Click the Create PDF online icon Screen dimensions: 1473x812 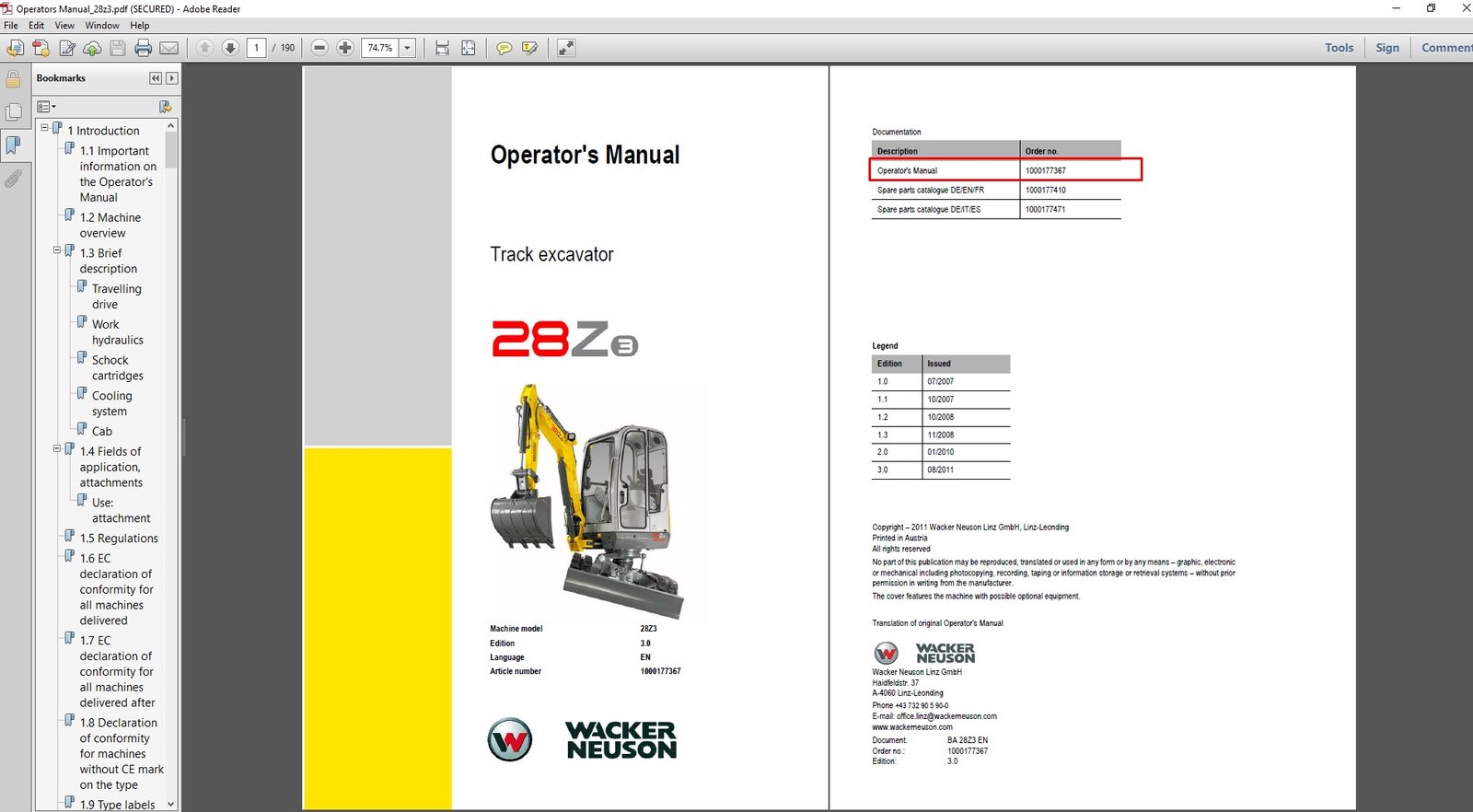(x=41, y=48)
